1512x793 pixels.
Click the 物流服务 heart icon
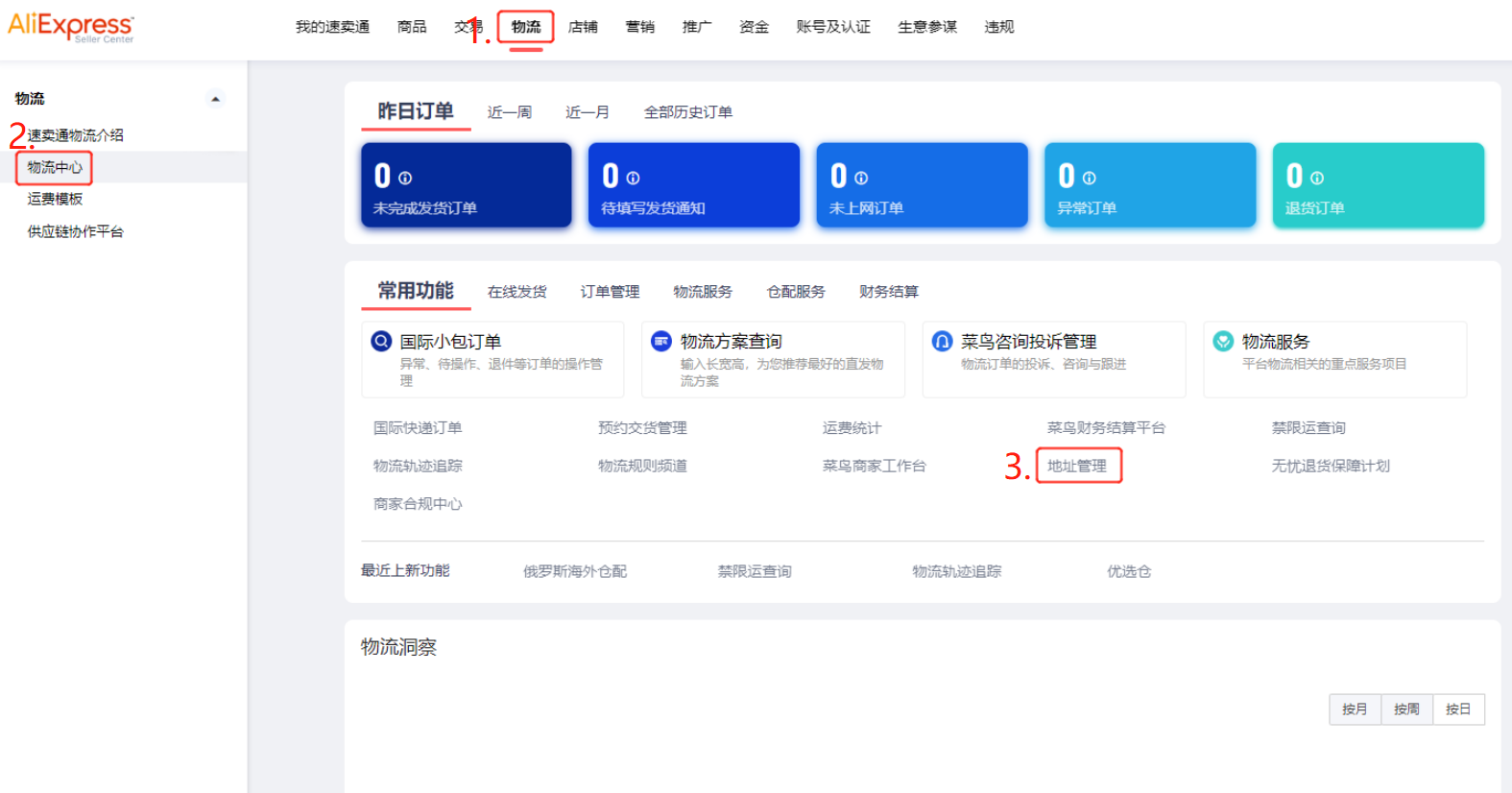pos(1223,341)
